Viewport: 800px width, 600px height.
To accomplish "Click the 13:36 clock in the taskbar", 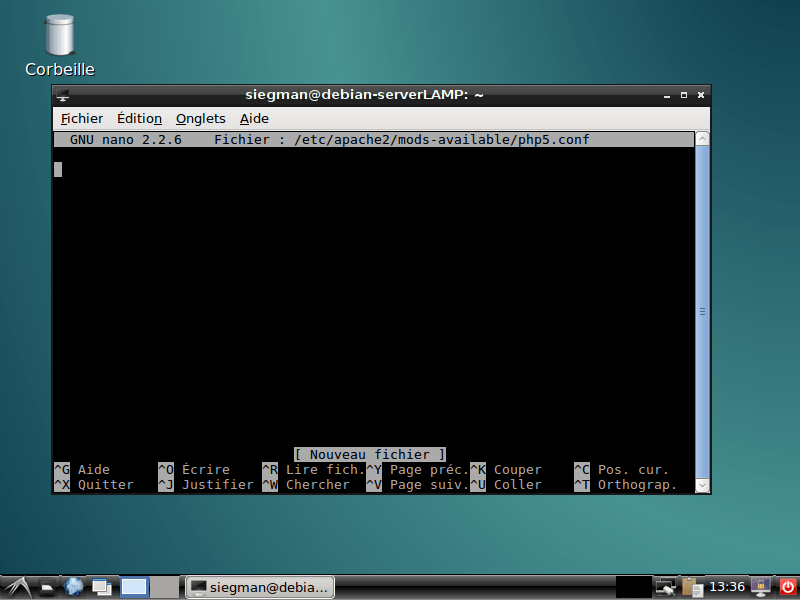I will 725,587.
